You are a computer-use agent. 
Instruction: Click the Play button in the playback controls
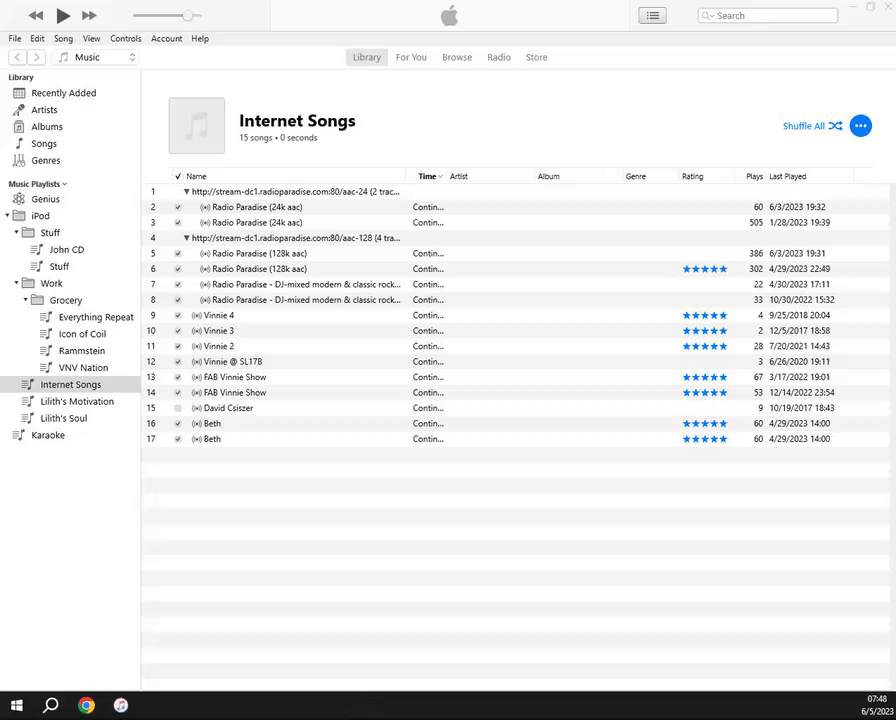[x=63, y=15]
